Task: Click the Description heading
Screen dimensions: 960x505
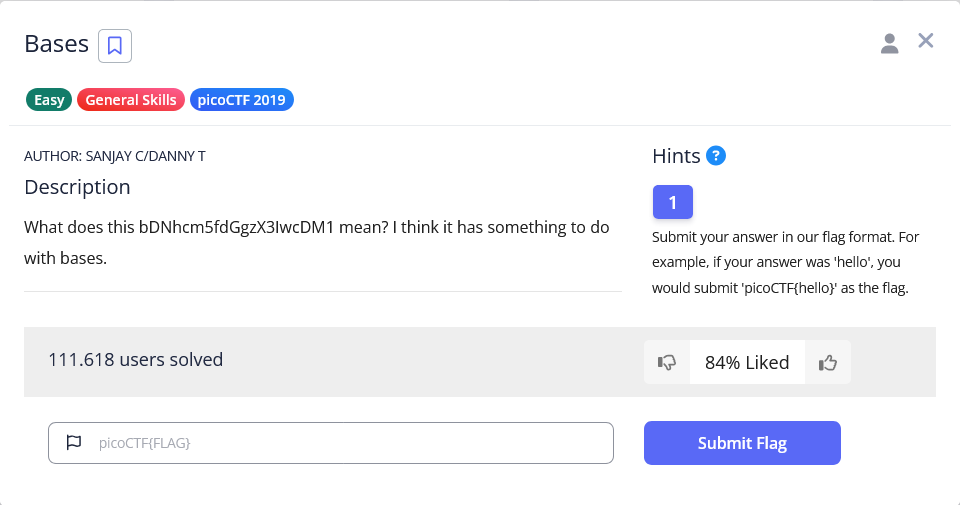Action: 77,187
